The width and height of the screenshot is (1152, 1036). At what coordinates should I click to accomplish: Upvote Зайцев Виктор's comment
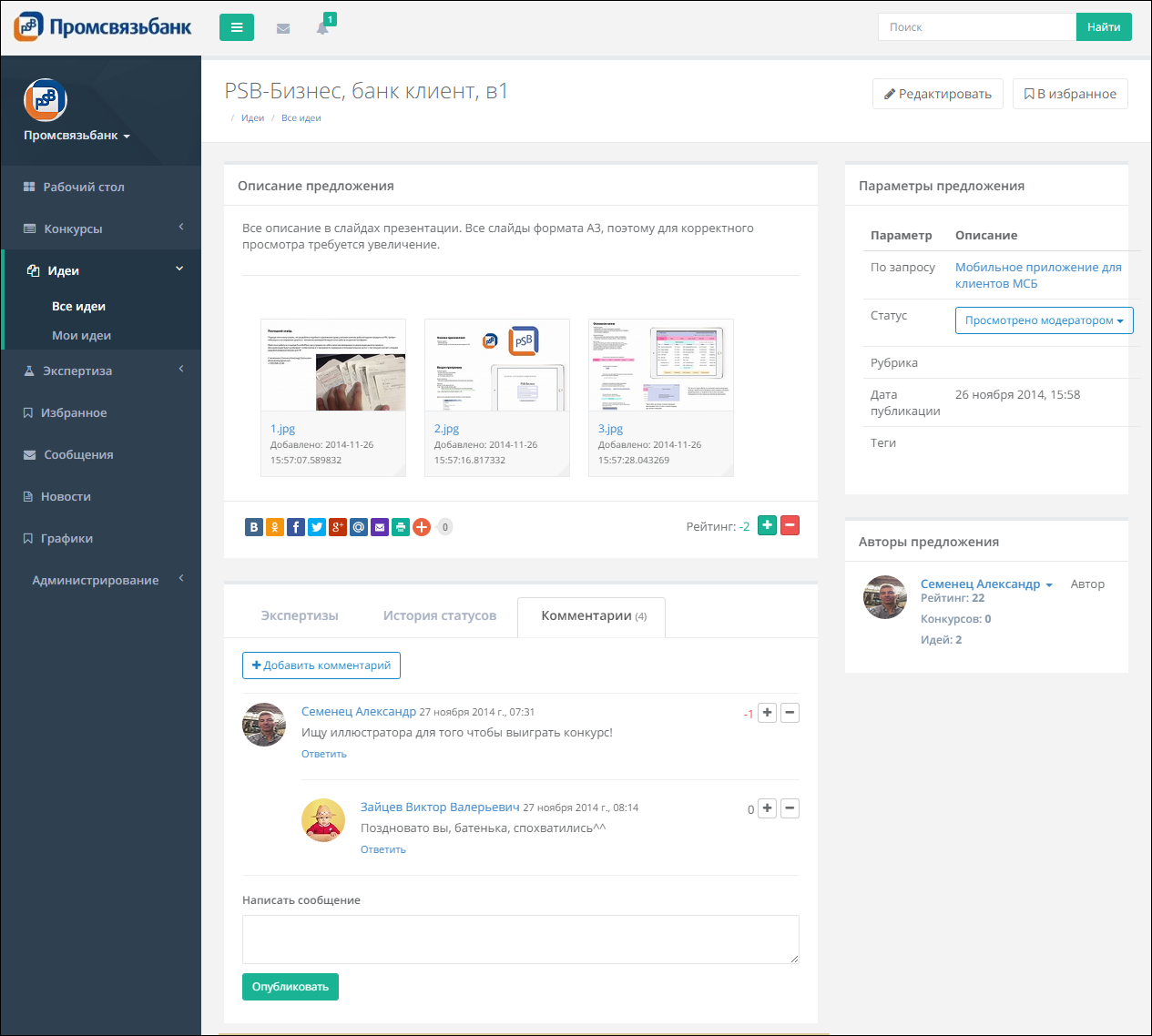[x=768, y=808]
